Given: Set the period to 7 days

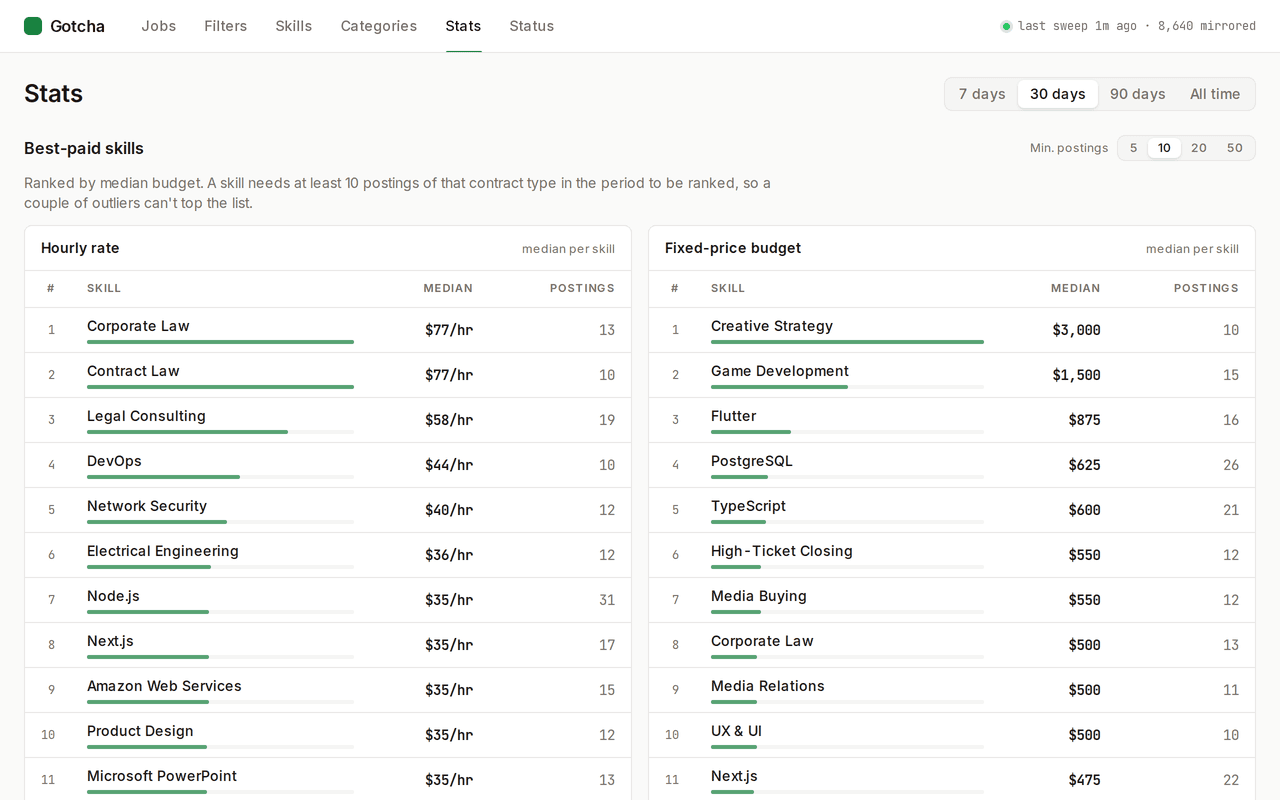Looking at the screenshot, I should coord(982,94).
